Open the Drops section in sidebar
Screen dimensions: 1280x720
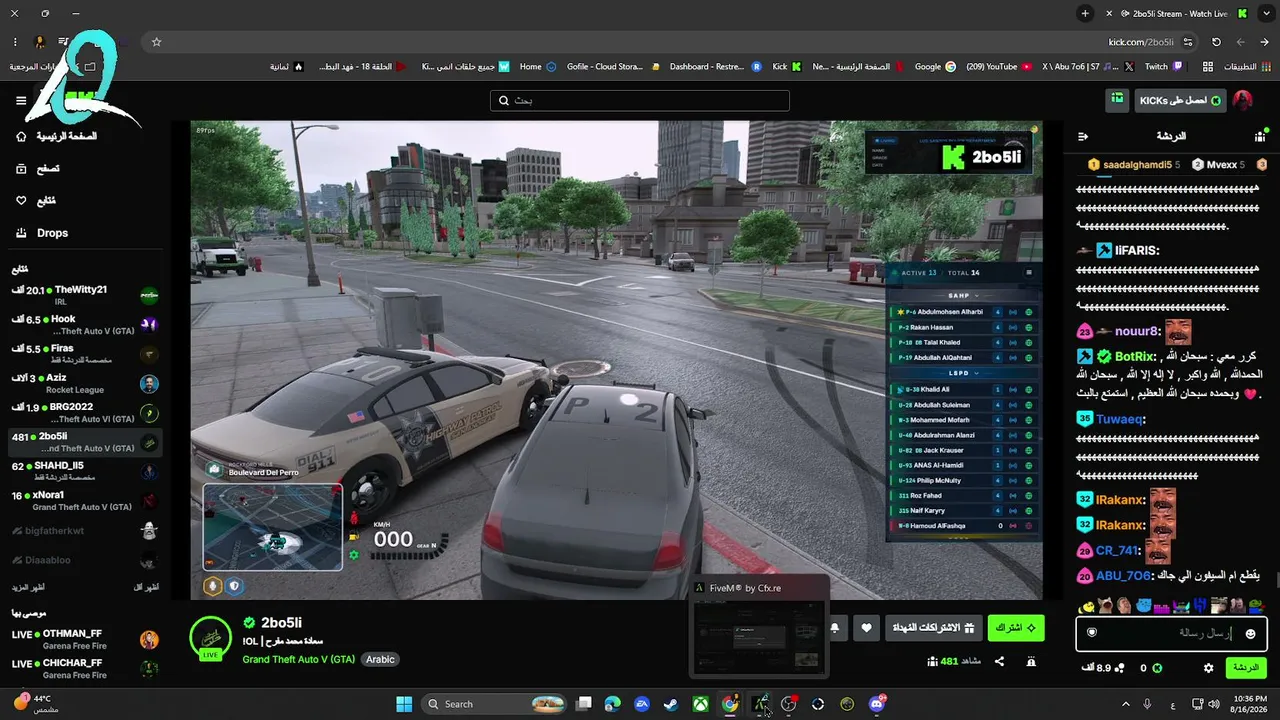pos(42,233)
